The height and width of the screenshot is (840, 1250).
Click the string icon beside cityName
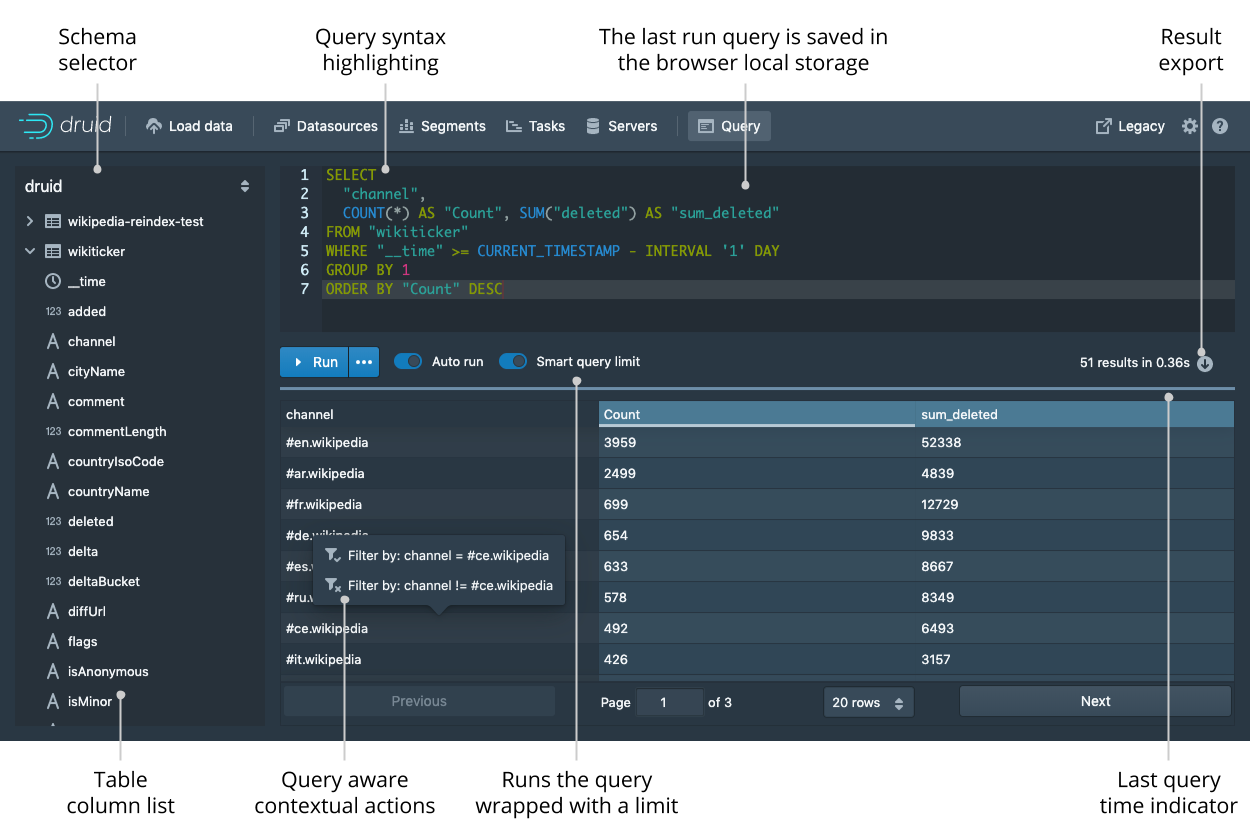coord(53,371)
